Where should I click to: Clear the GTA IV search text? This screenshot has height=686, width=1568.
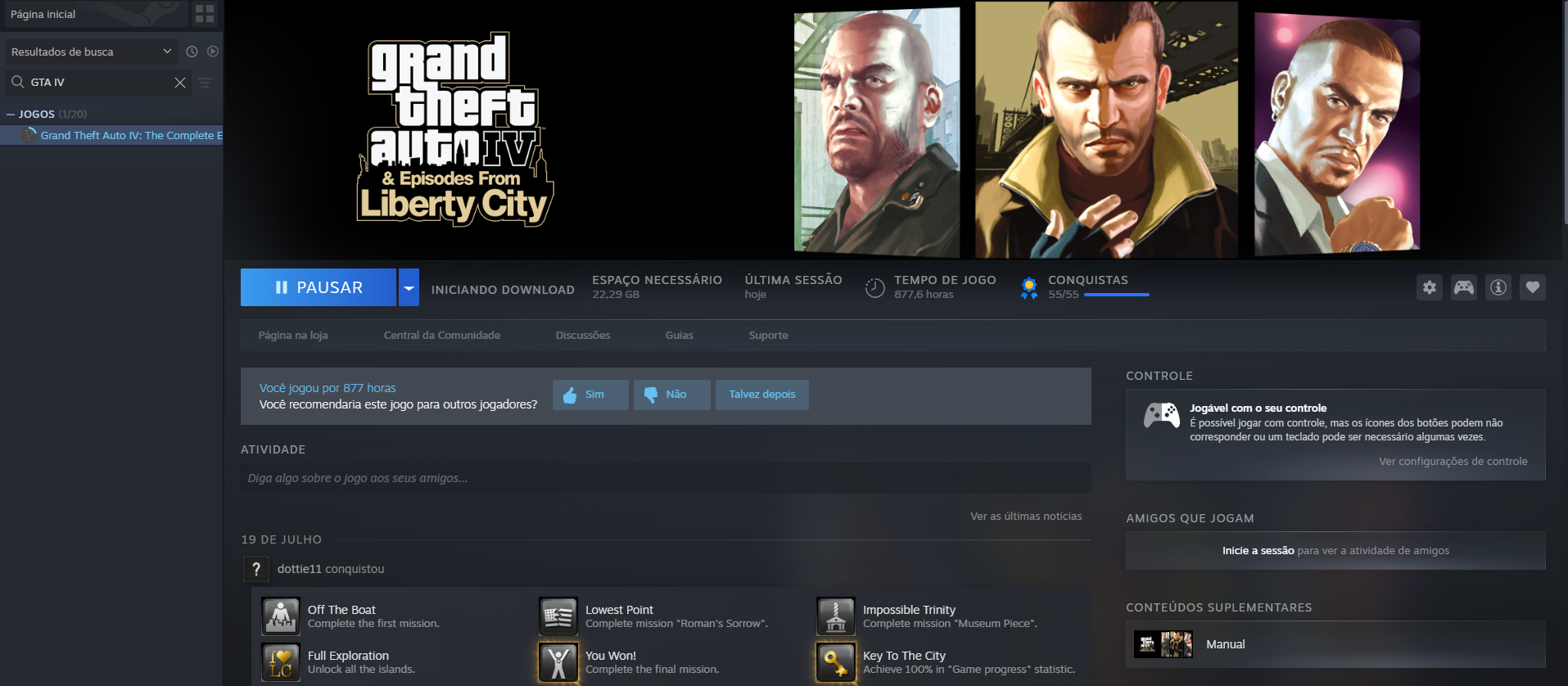180,83
